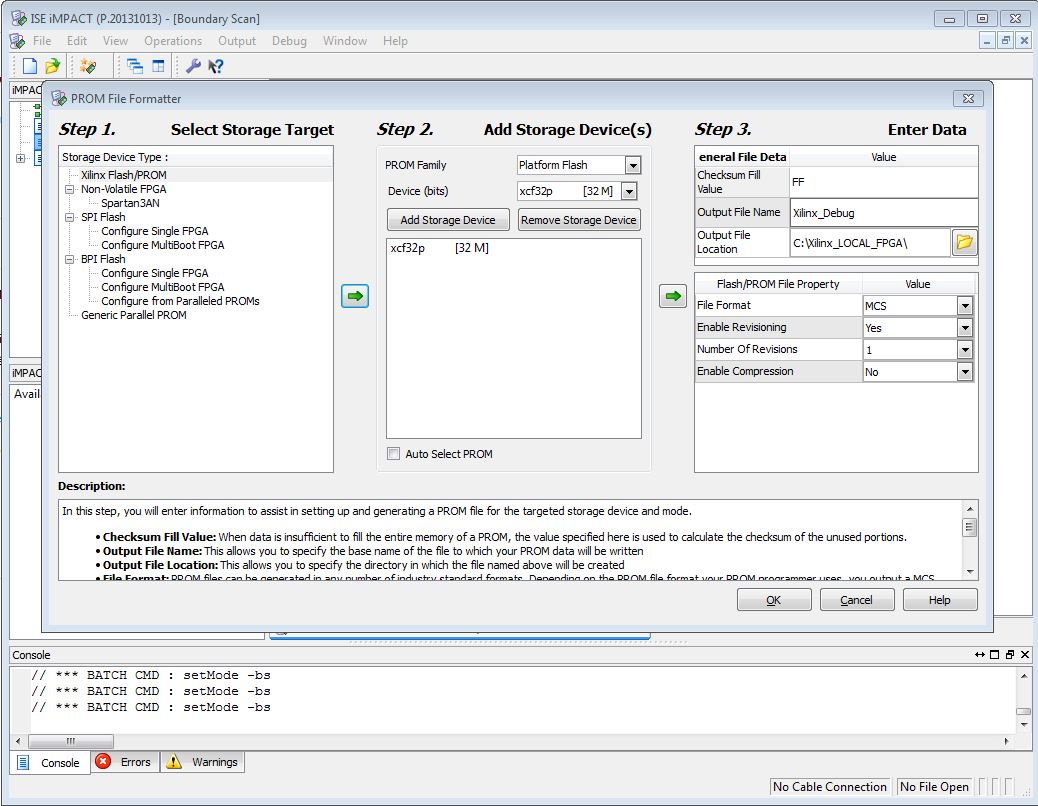Collapse the SPI Flash tree node
This screenshot has height=806, width=1038.
pyautogui.click(x=70, y=217)
